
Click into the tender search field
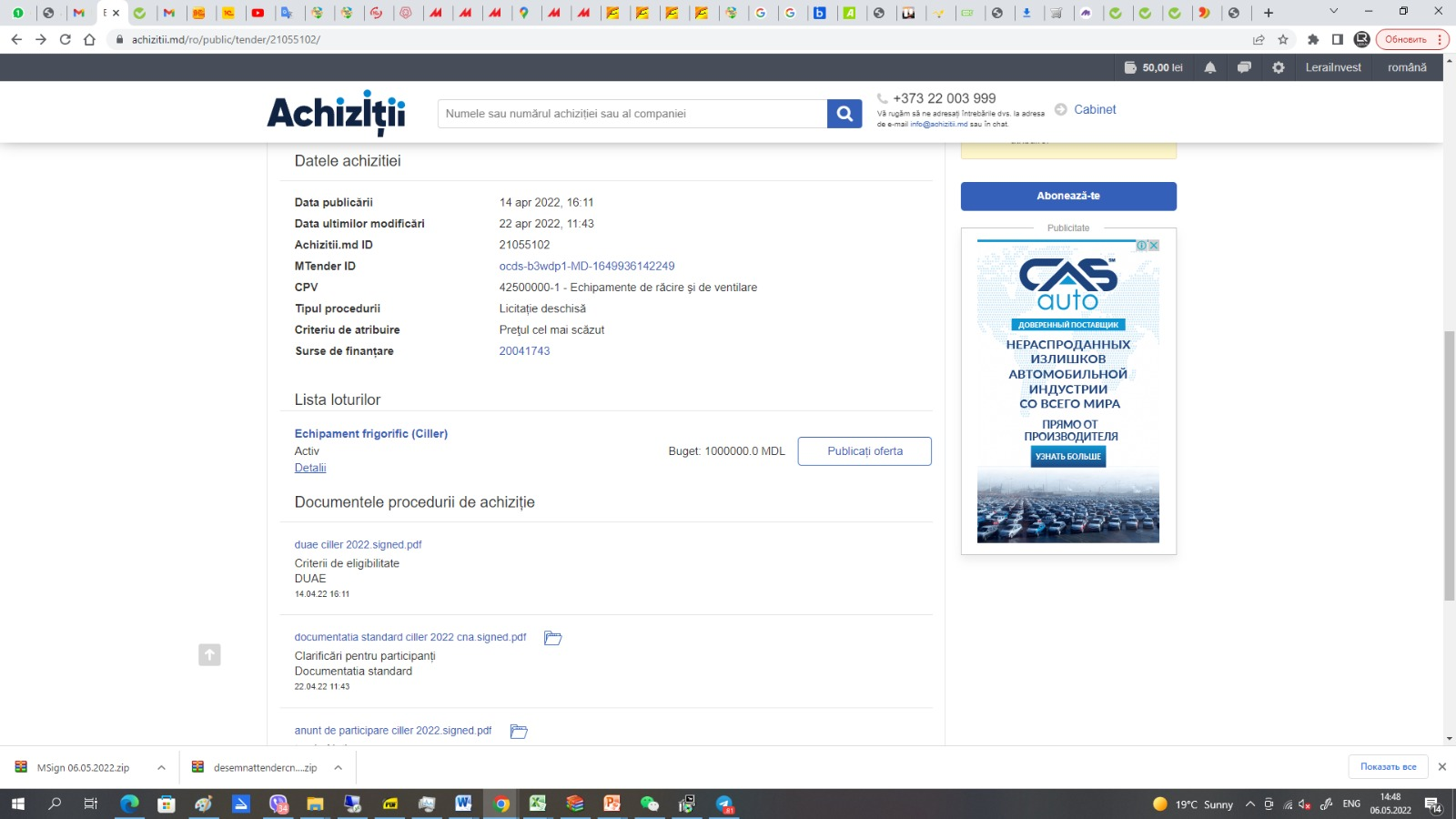click(632, 114)
